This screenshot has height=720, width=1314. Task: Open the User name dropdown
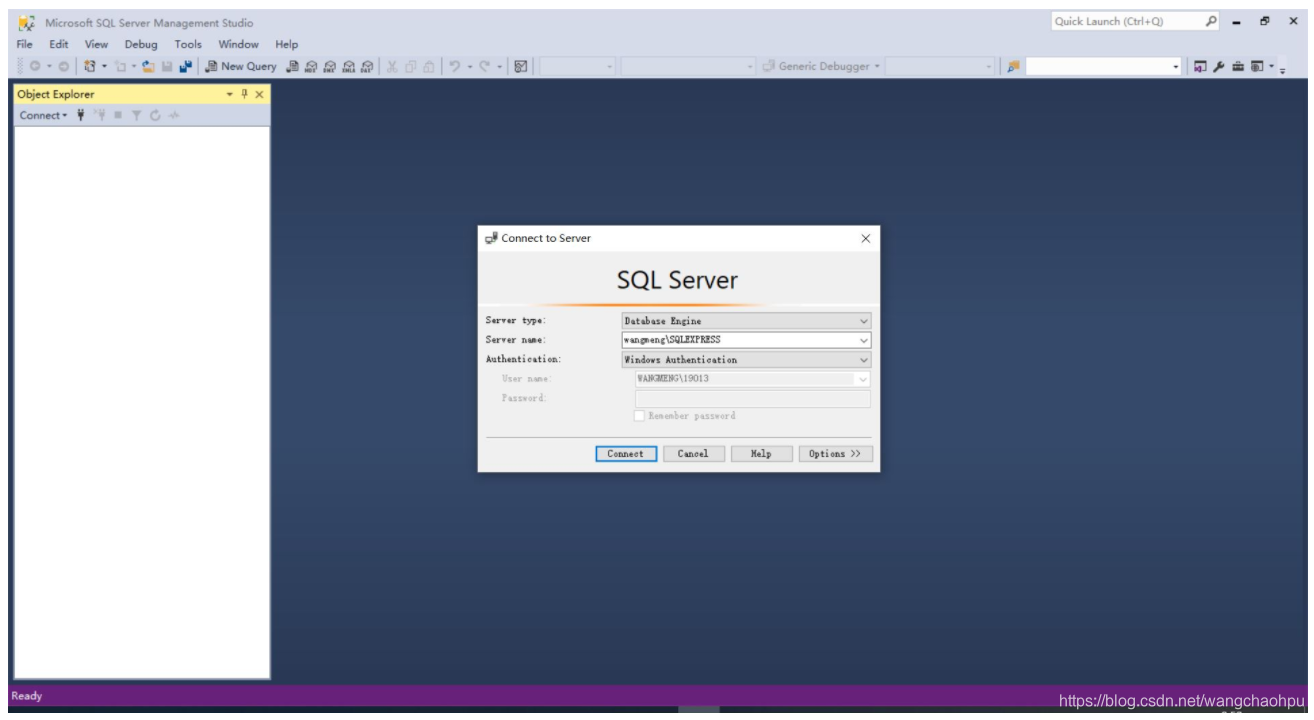click(864, 379)
